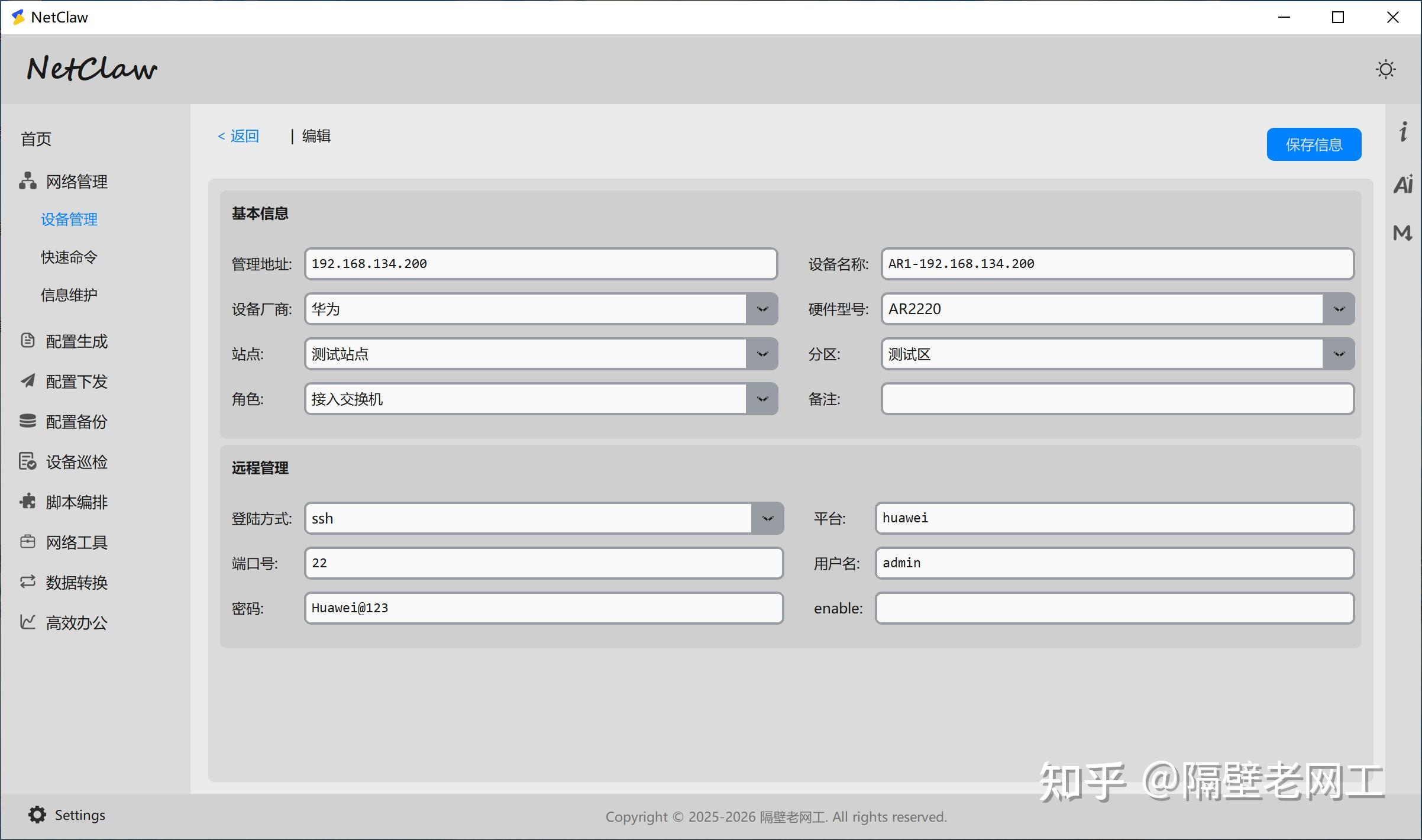1422x840 pixels.
Task: Open the 硬件型号 dropdown arrow
Action: [1339, 309]
